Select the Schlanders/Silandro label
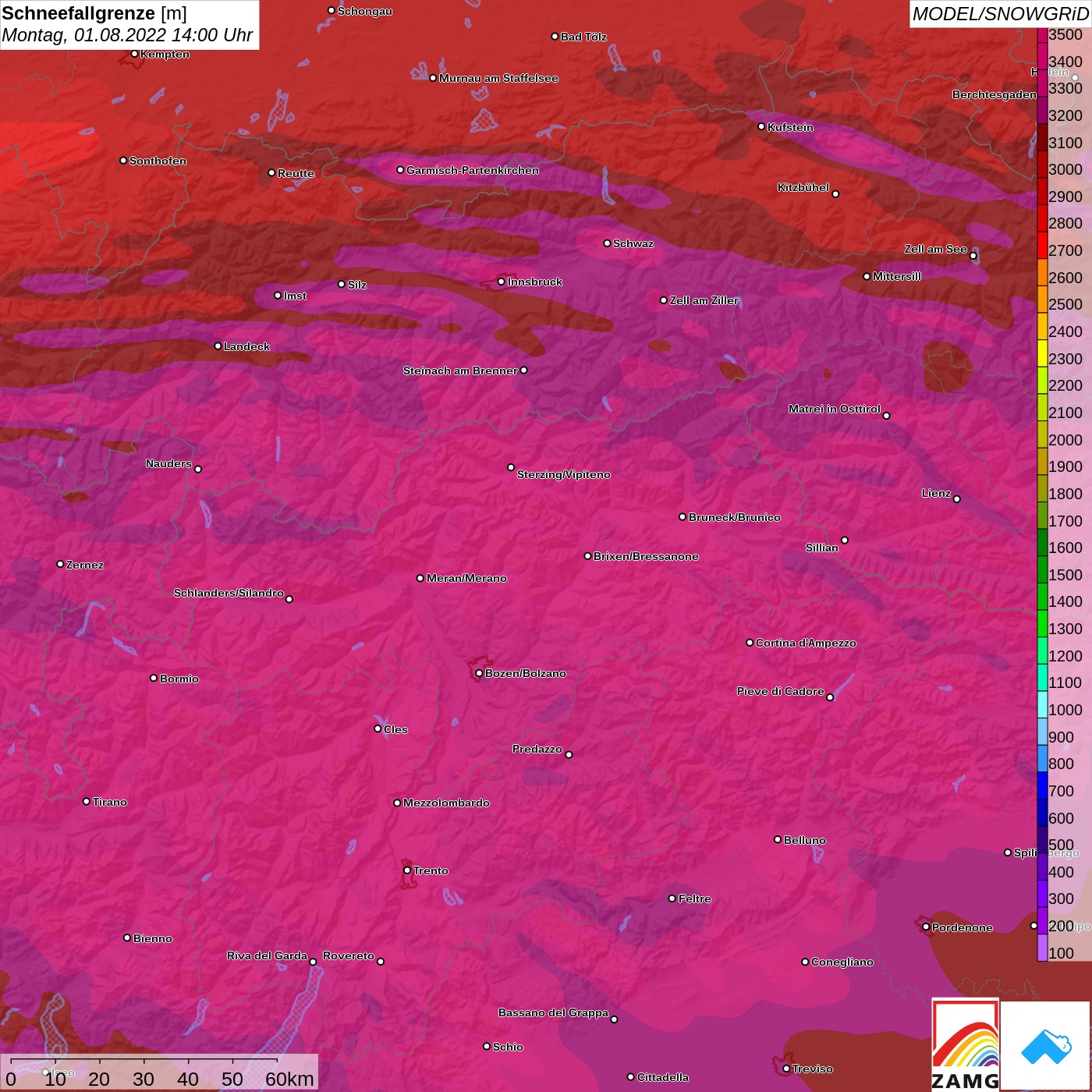Viewport: 1092px width, 1092px height. point(229,593)
